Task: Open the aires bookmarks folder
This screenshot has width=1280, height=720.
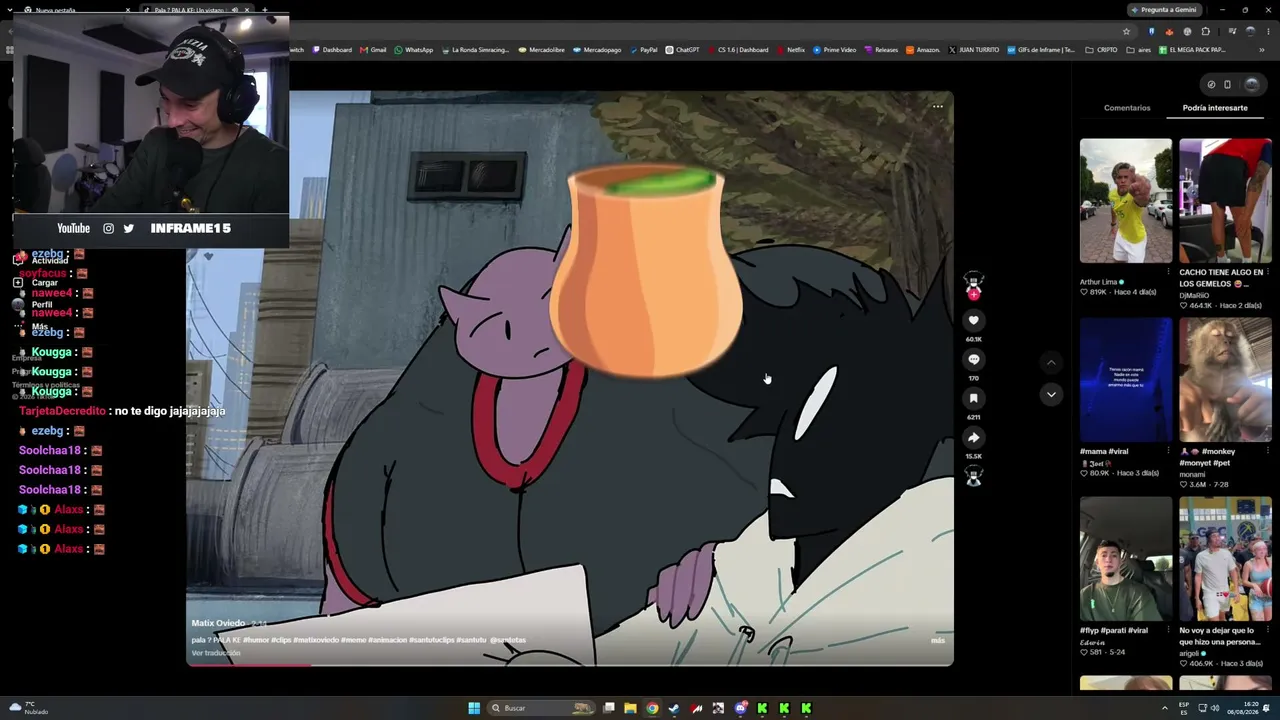Action: (1138, 50)
